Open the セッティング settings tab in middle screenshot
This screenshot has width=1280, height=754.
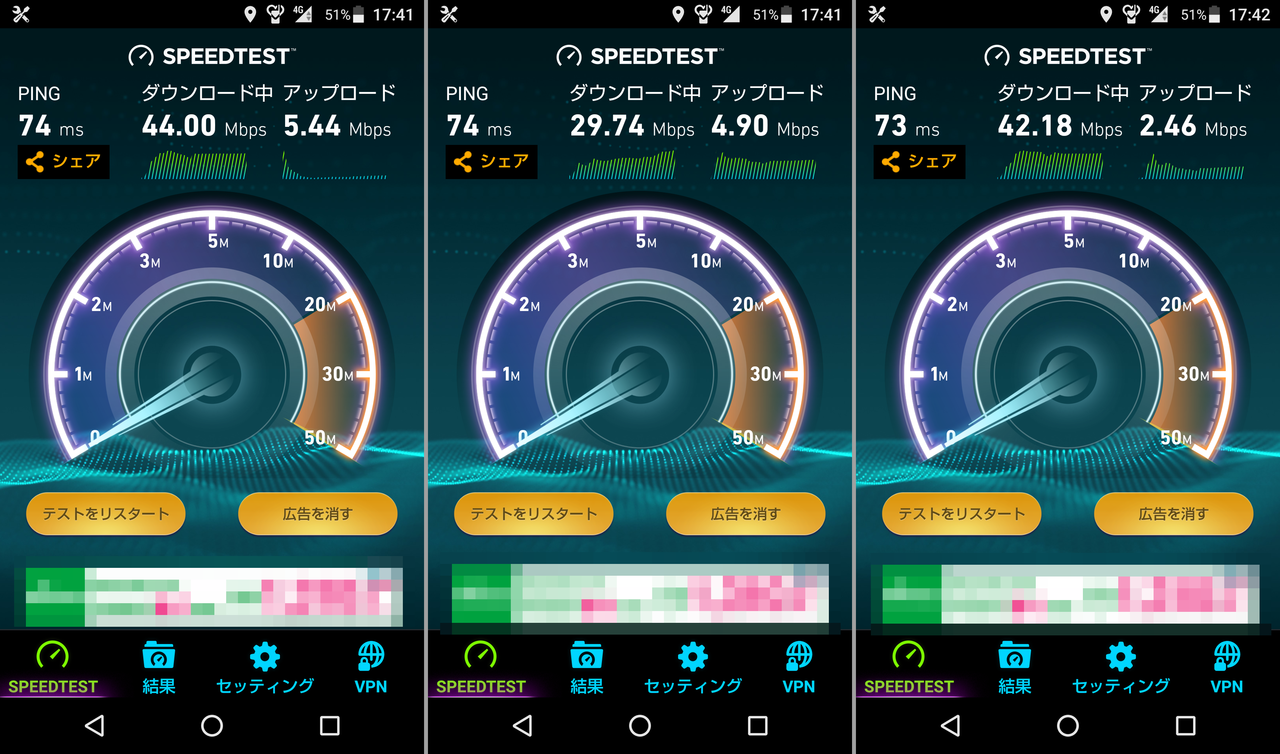693,668
